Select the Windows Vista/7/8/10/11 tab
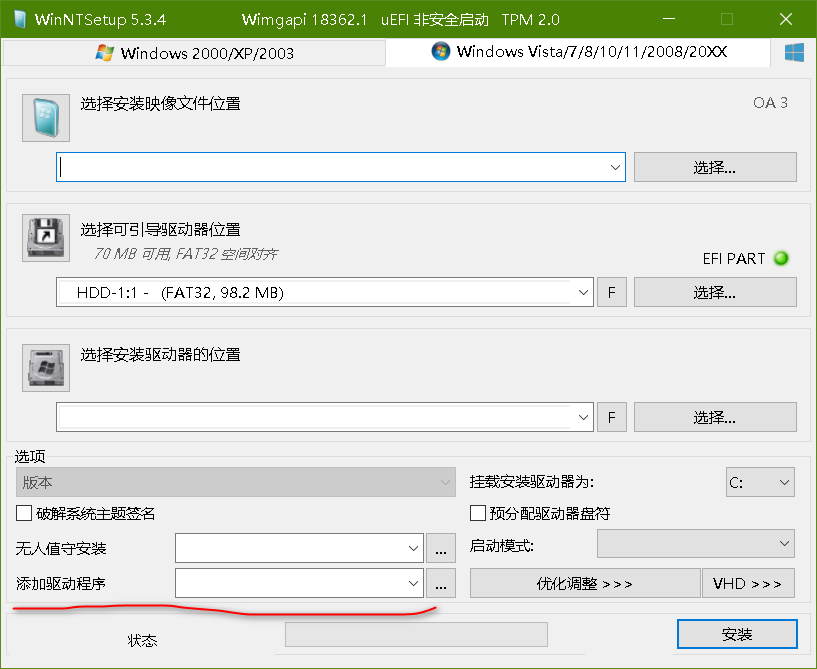The image size is (817, 669). coord(578,52)
